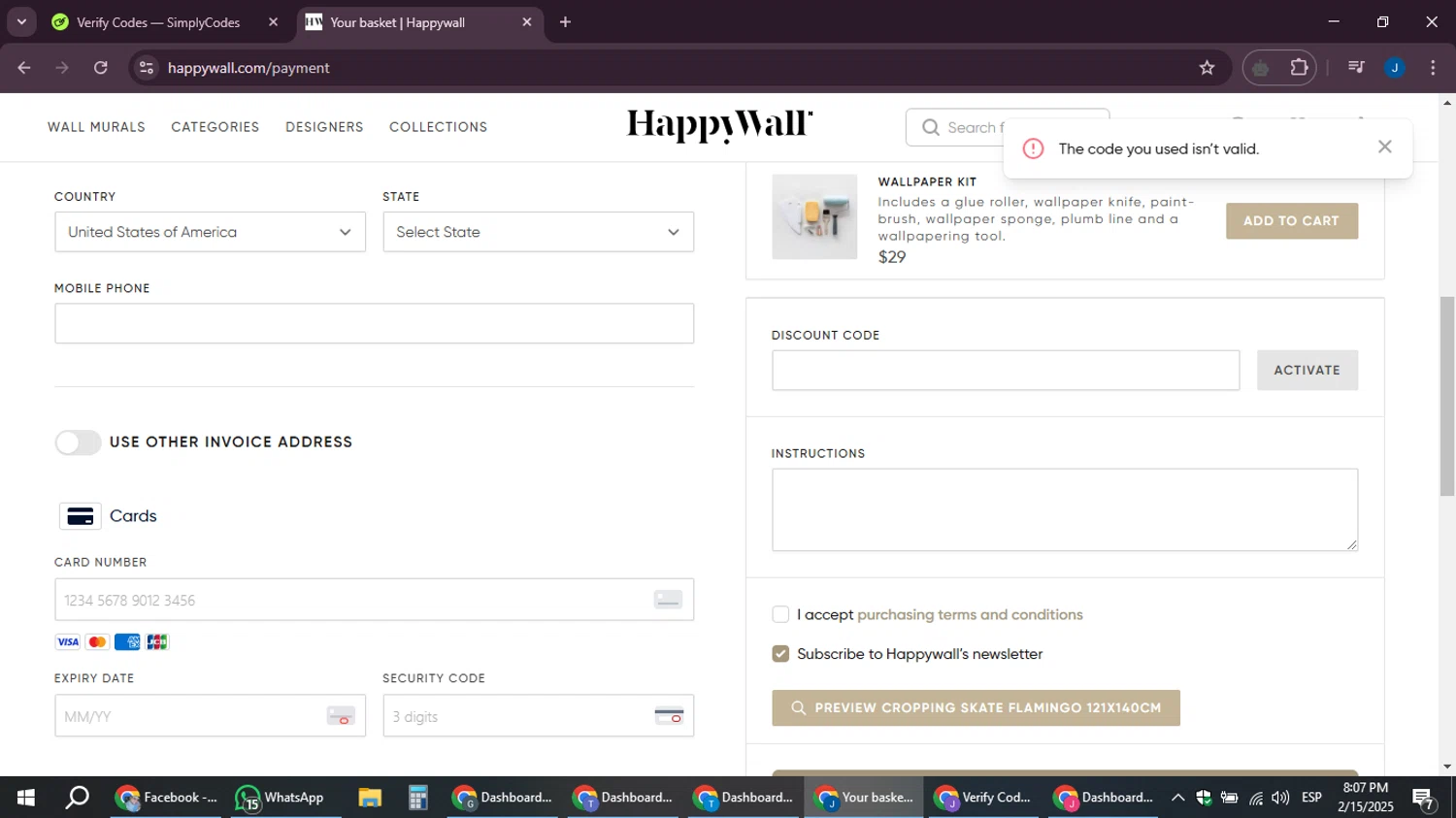The image size is (1456, 818).
Task: Click the Cards payment icon
Action: click(81, 516)
